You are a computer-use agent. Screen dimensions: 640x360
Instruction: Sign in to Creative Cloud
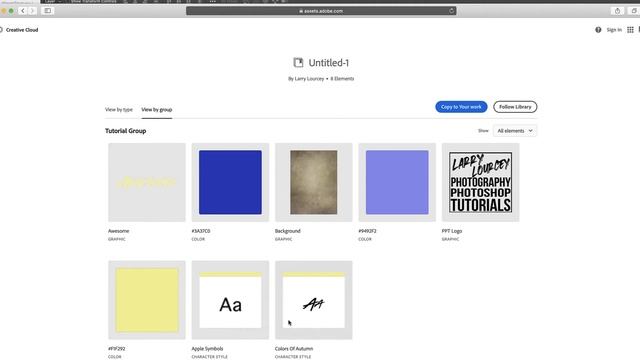[x=614, y=30]
